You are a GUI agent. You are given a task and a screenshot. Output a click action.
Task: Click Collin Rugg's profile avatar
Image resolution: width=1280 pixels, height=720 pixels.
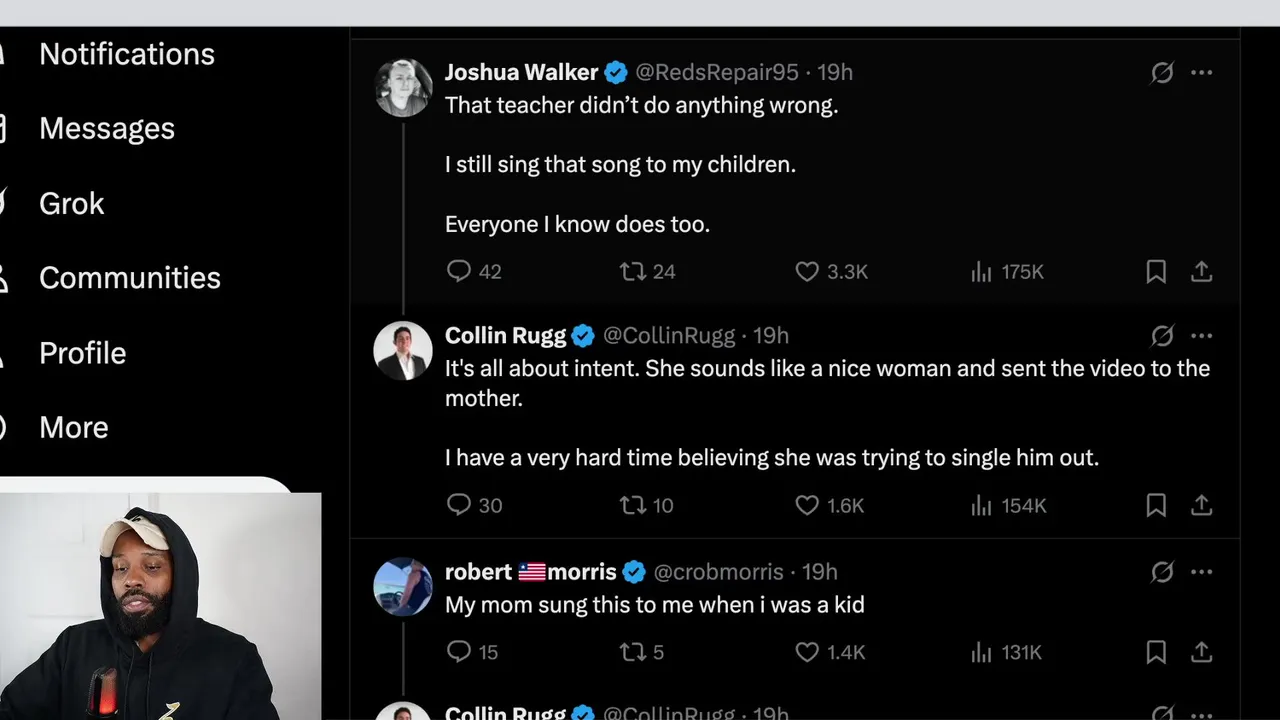click(x=402, y=351)
